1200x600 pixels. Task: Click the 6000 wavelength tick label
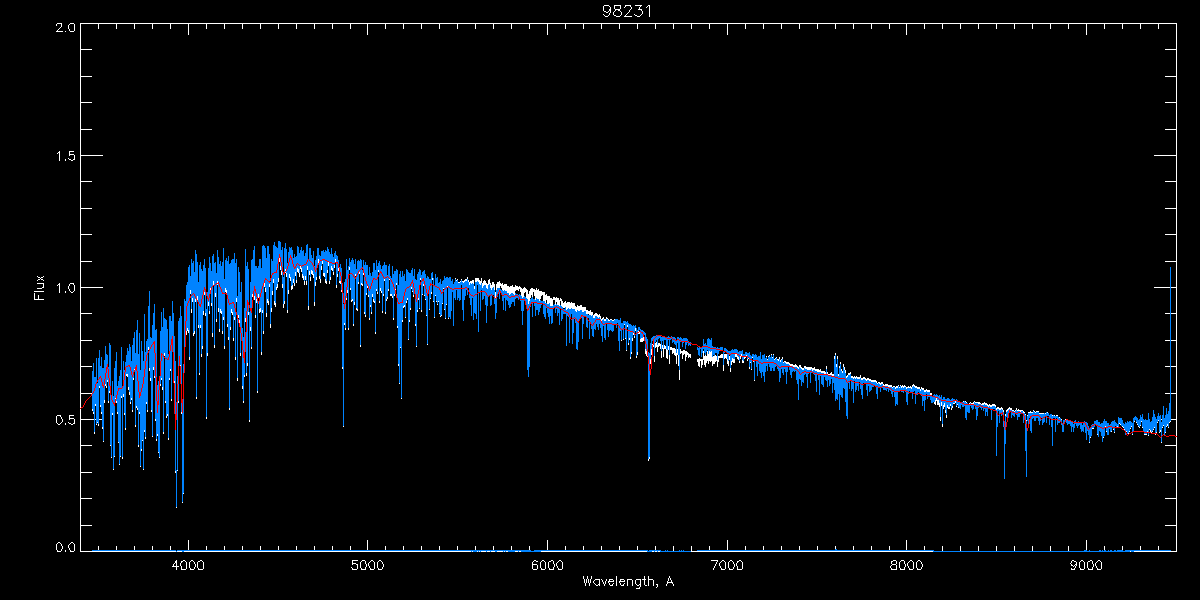click(x=547, y=565)
